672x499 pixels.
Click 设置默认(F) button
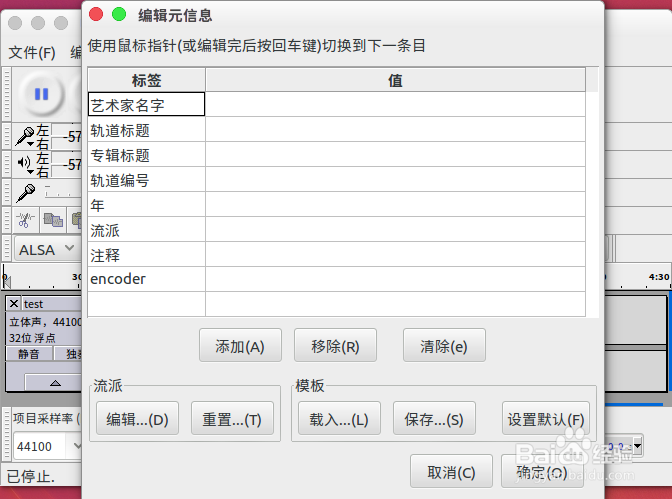pyautogui.click(x=546, y=418)
